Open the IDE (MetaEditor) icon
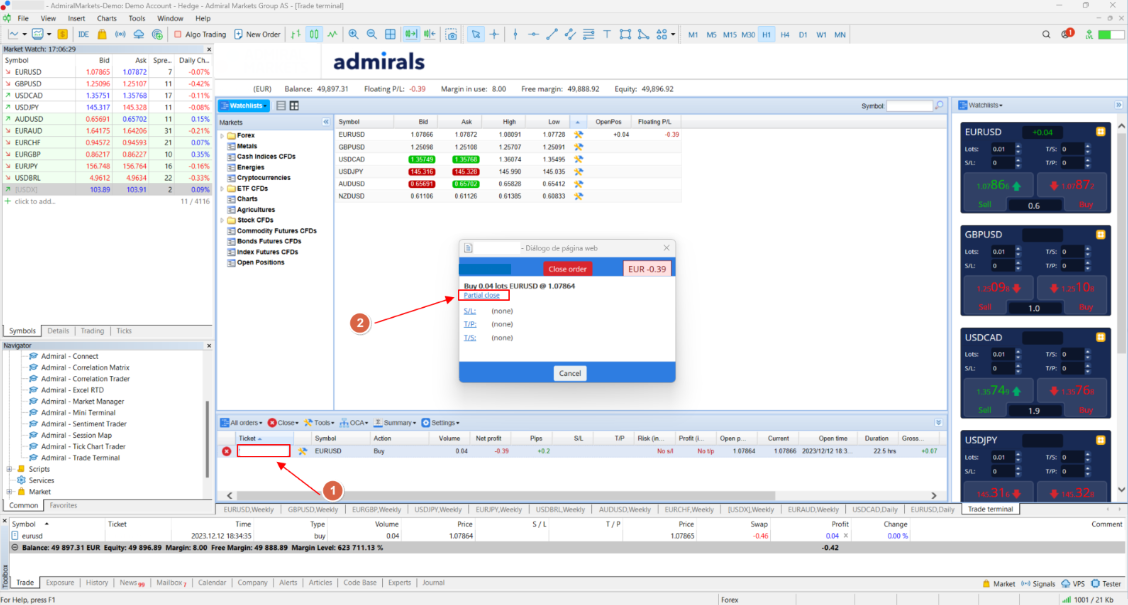The image size is (1128, 605). [83, 34]
